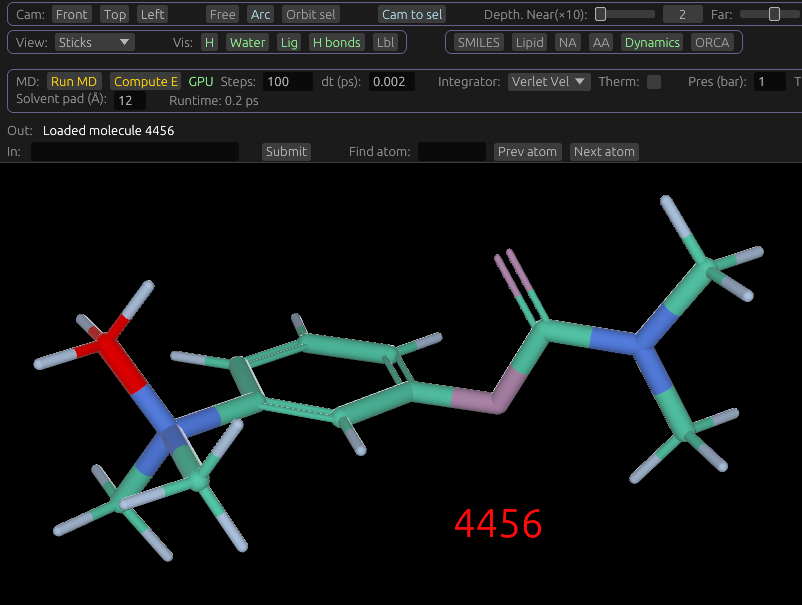The image size is (802, 605).
Task: Toggle hydrogen visibility with H
Action: click(x=209, y=42)
